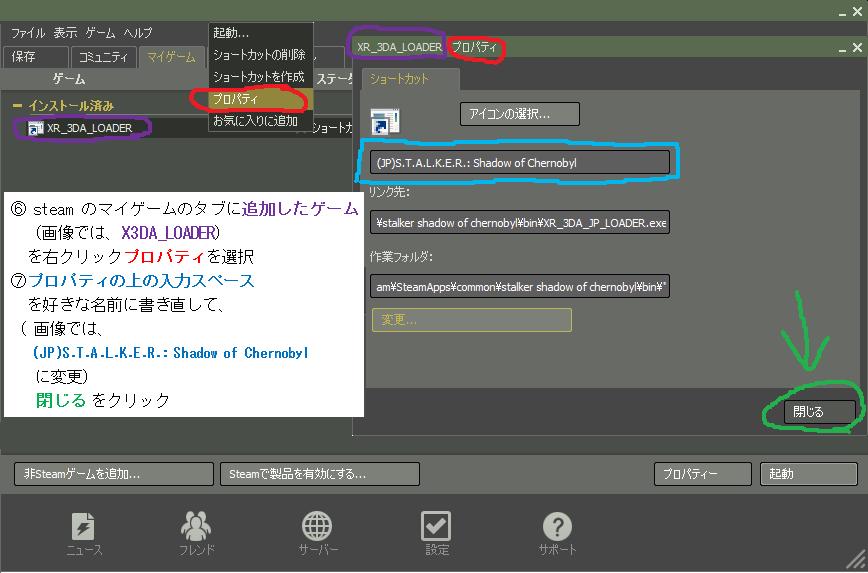This screenshot has width=868, height=573.
Task: Close the properties dialog with X
Action: [857, 48]
